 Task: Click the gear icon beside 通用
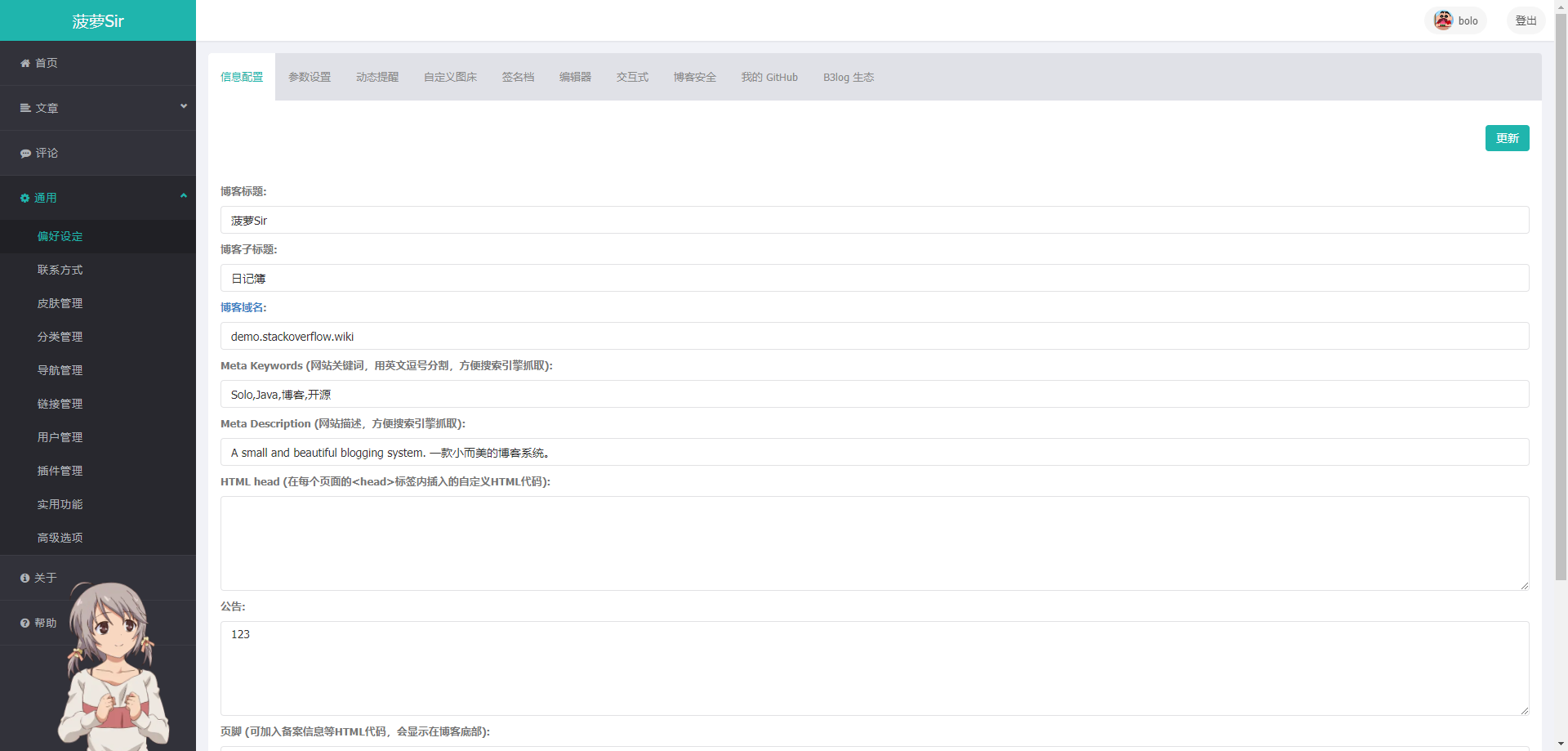24,199
